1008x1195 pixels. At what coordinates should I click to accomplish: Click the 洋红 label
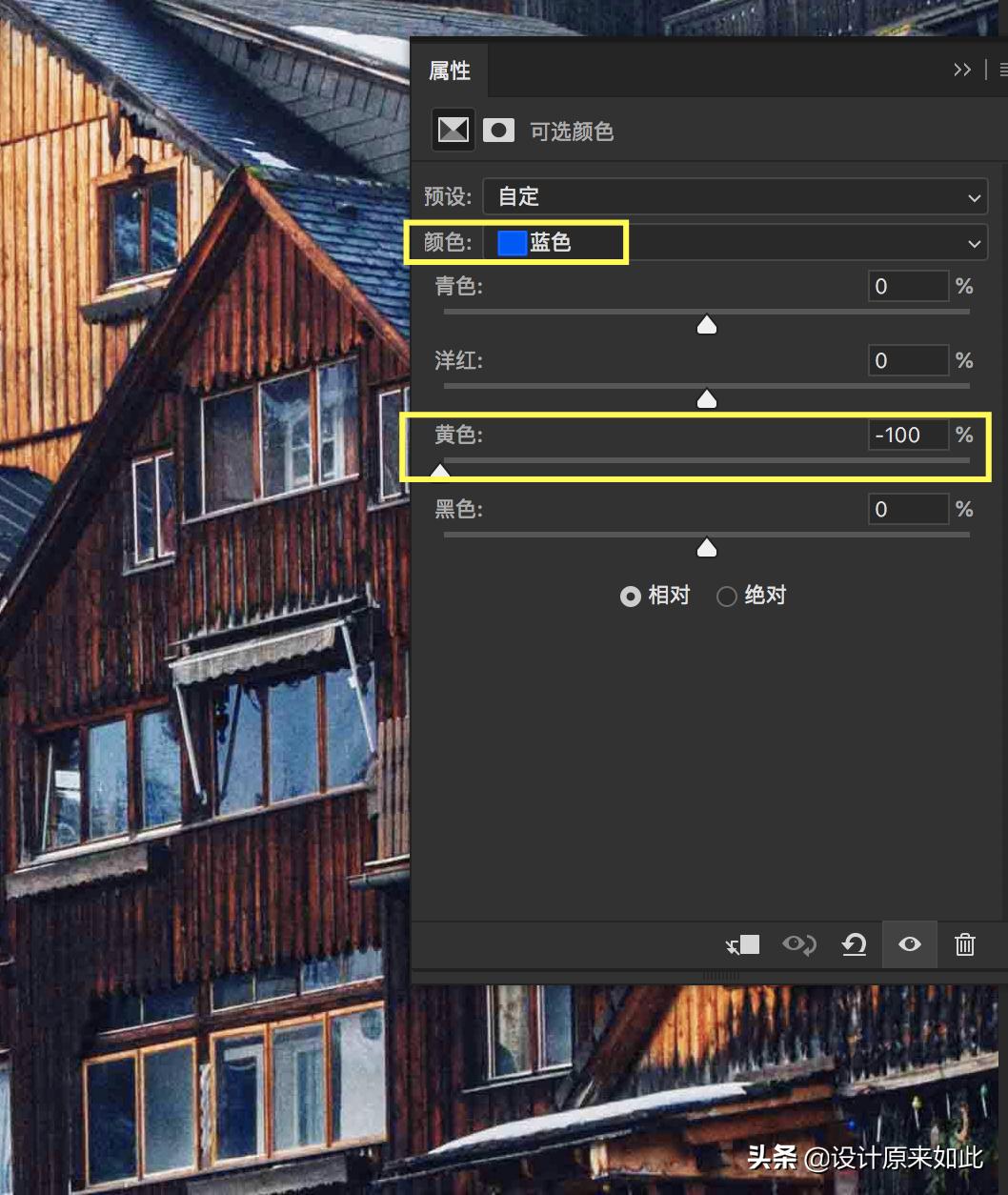pos(458,360)
